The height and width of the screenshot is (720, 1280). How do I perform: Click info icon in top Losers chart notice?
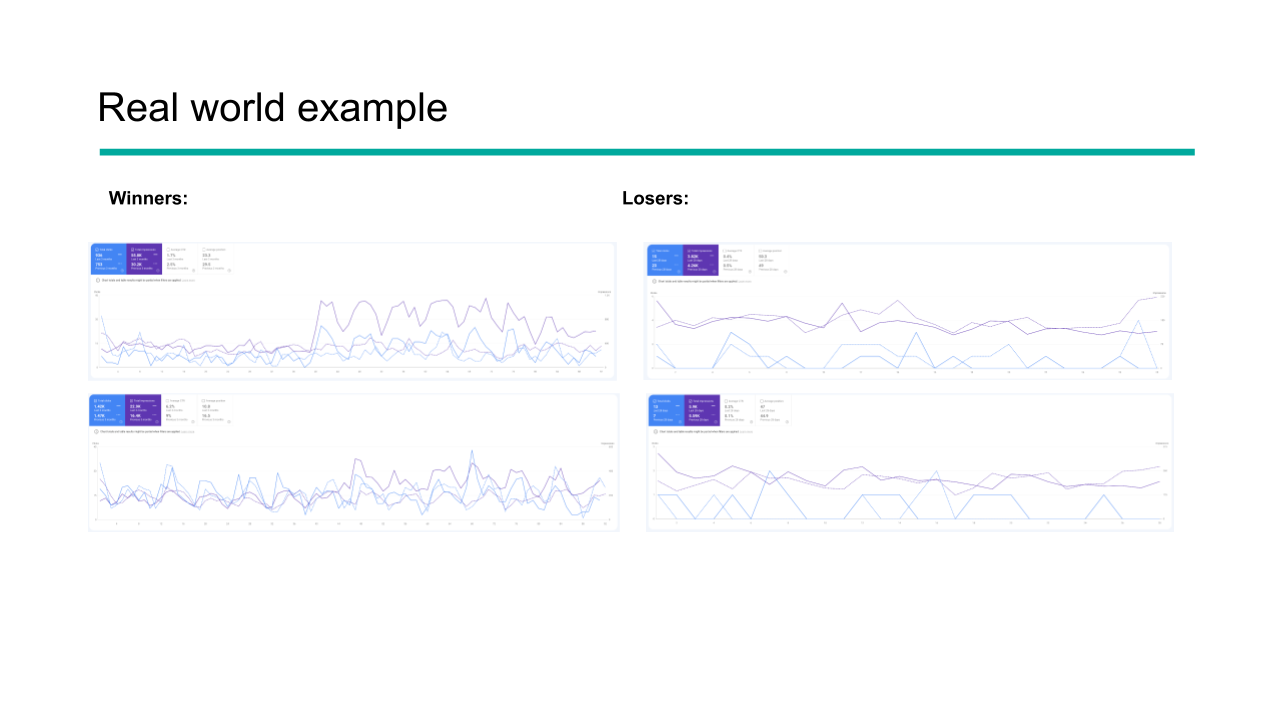point(655,281)
